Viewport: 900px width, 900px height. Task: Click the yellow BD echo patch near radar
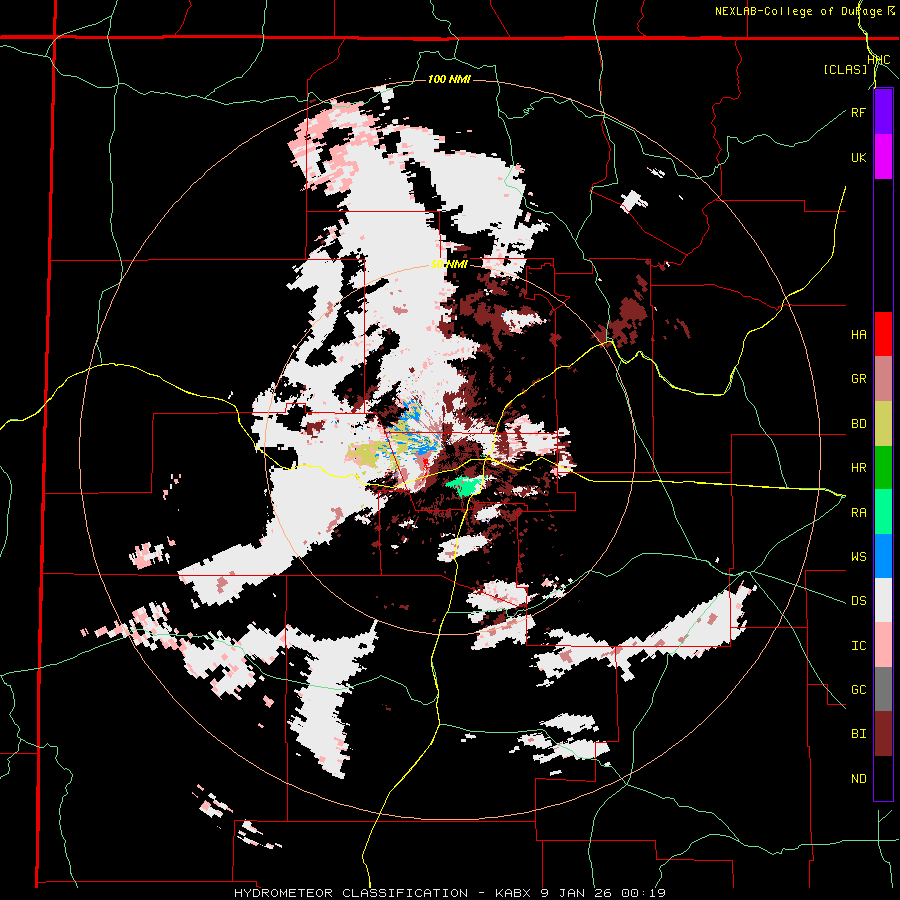[x=363, y=454]
